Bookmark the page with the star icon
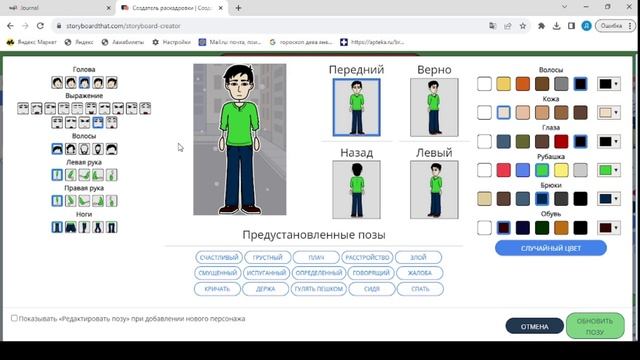 pos(523,26)
